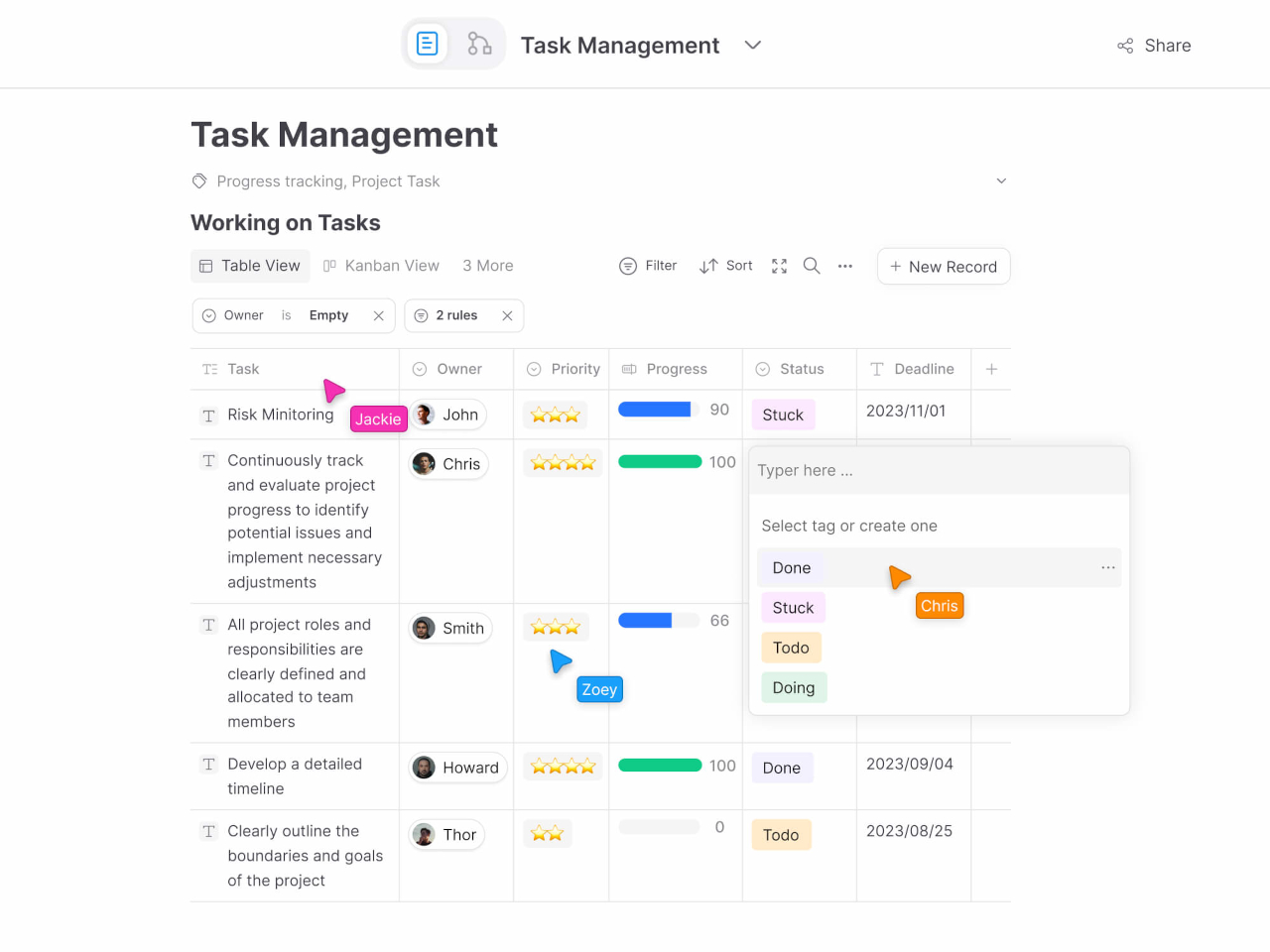
Task: Open the 3 More views dropdown
Action: 487,266
